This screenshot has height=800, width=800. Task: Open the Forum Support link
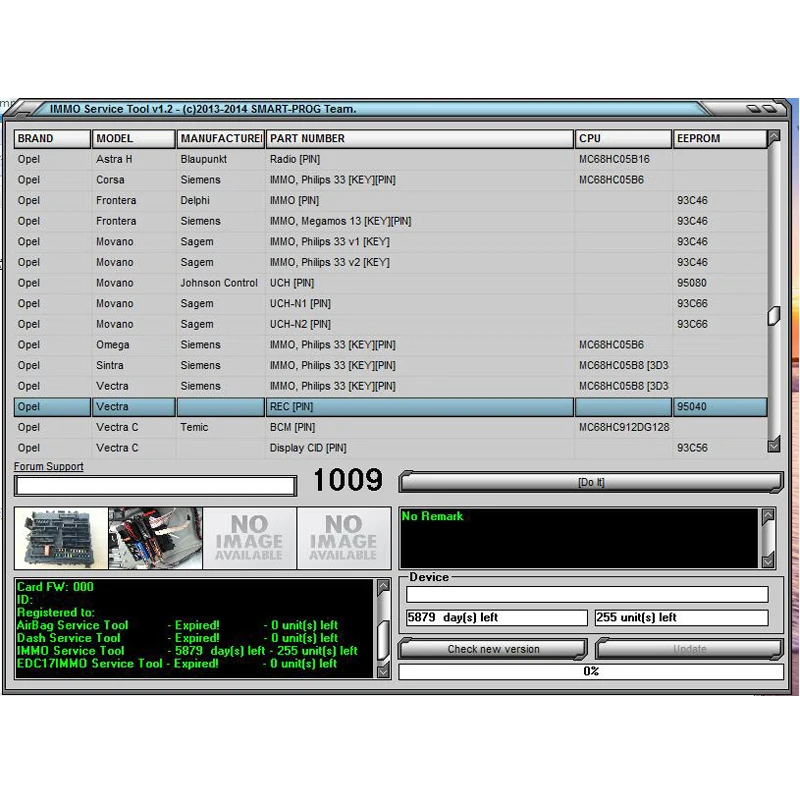tap(48, 466)
